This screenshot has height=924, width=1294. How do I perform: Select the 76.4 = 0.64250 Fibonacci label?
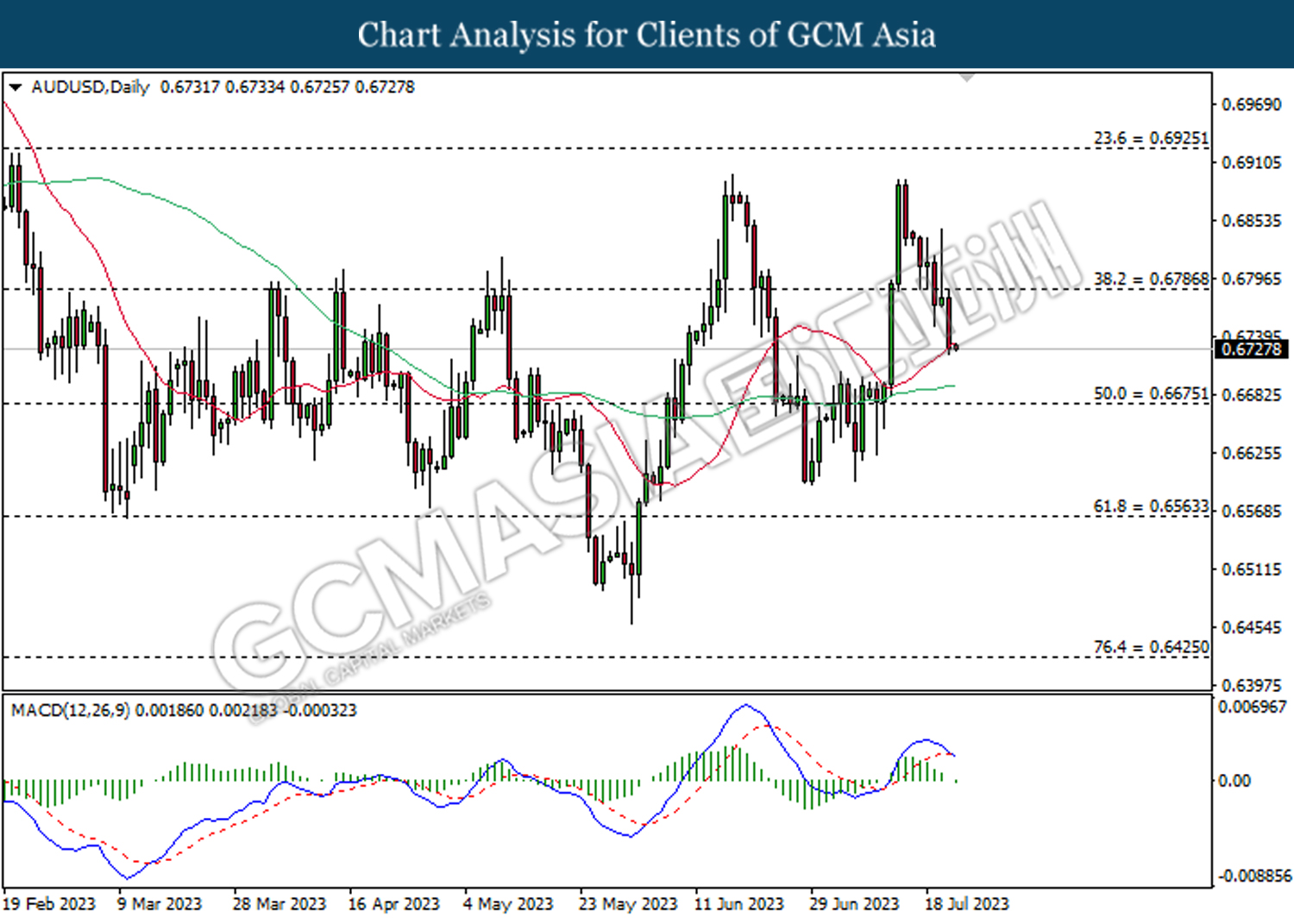click(1151, 646)
